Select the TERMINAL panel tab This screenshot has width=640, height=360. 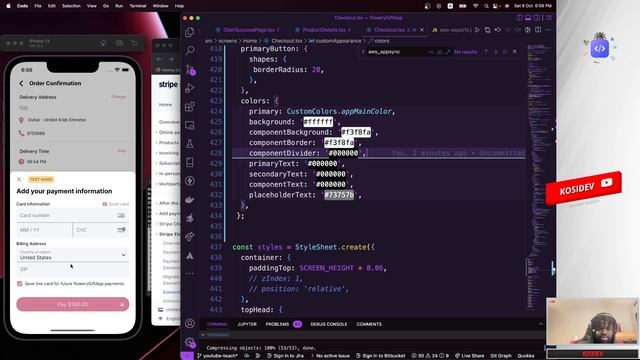[217, 324]
